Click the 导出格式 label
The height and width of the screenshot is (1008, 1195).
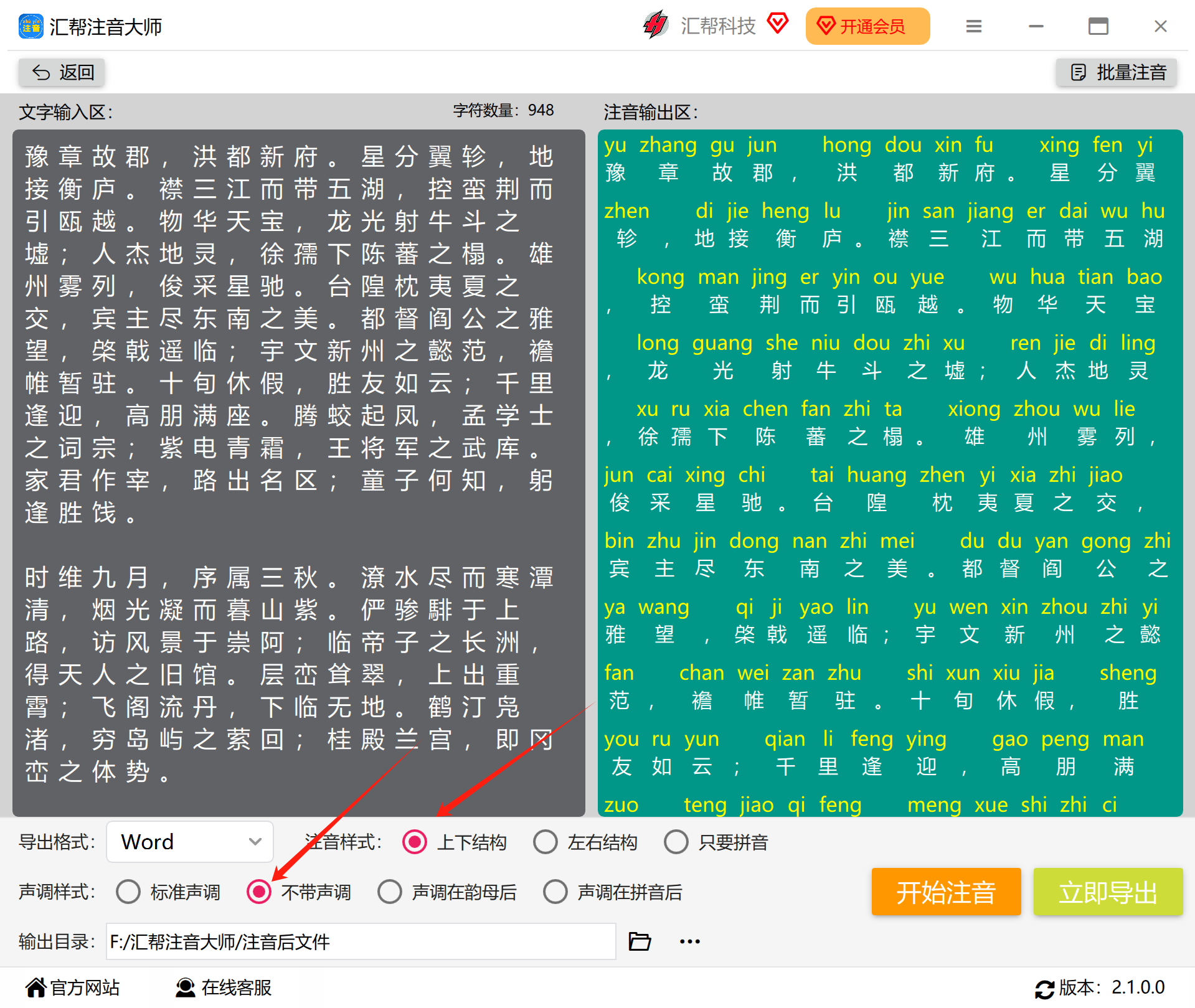(57, 842)
